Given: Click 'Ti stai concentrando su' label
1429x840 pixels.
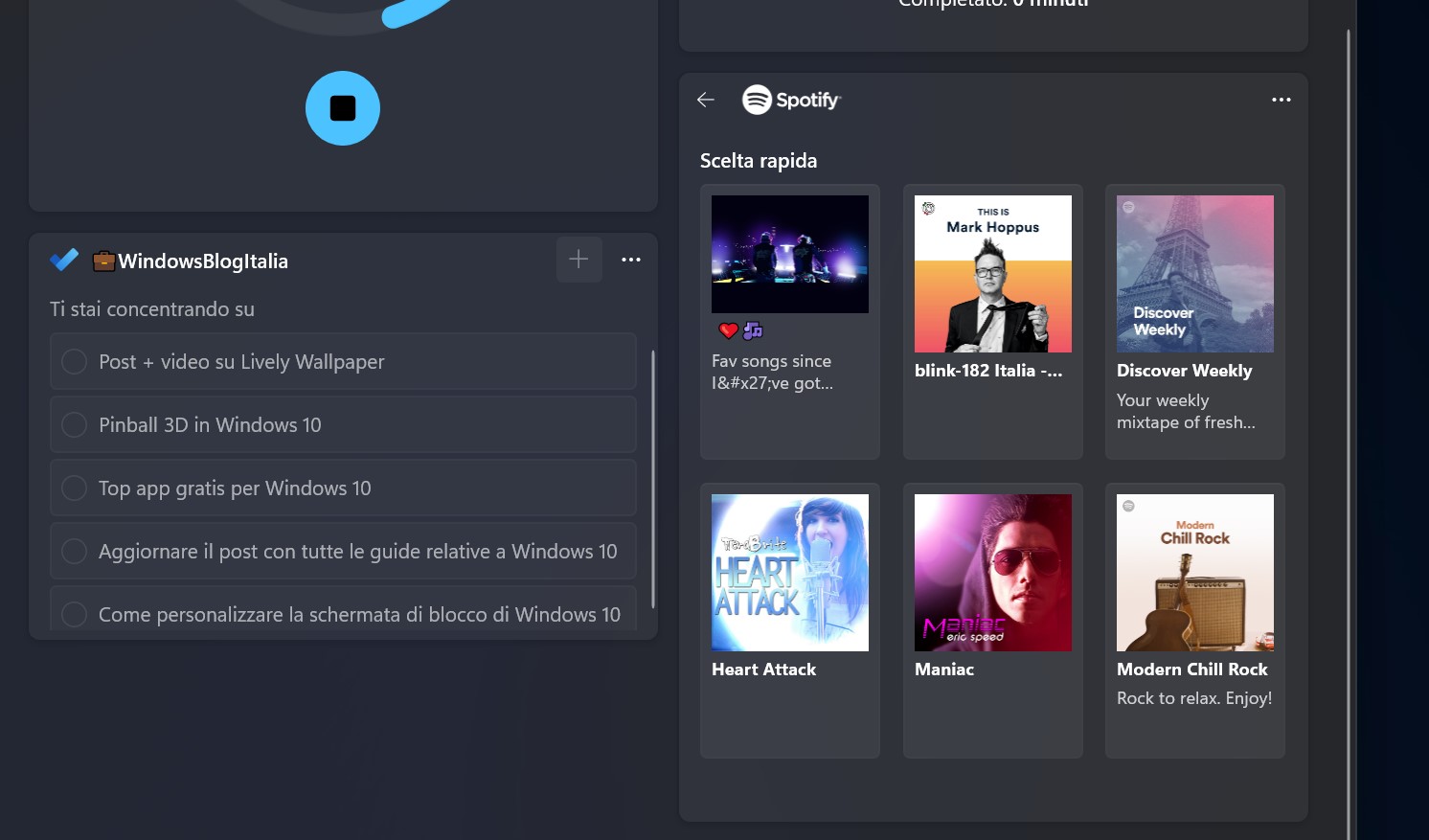Looking at the screenshot, I should click(x=152, y=309).
